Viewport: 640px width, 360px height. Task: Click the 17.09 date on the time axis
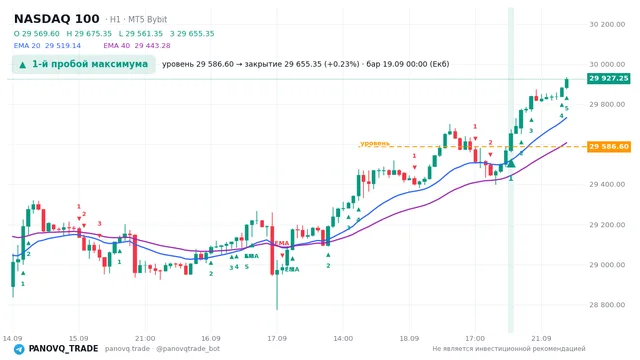pyautogui.click(x=277, y=338)
